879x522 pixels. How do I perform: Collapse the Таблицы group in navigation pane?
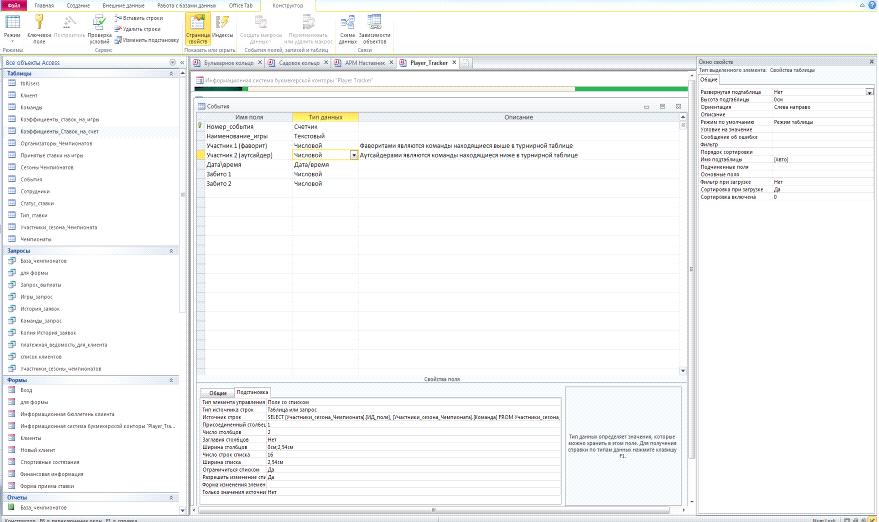click(x=172, y=73)
